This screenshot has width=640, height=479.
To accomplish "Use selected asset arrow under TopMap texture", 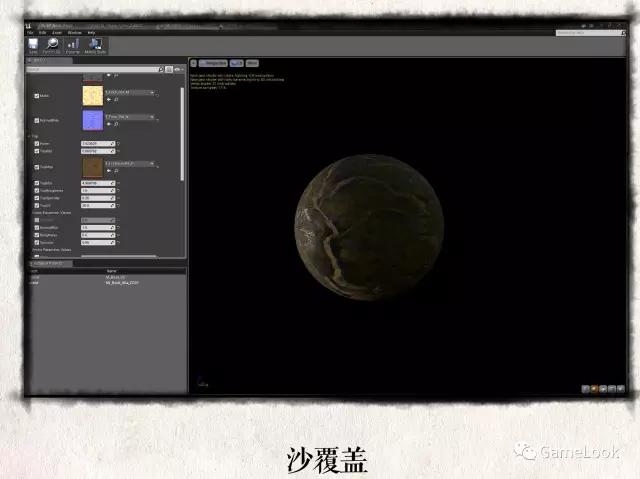I will click(x=109, y=170).
